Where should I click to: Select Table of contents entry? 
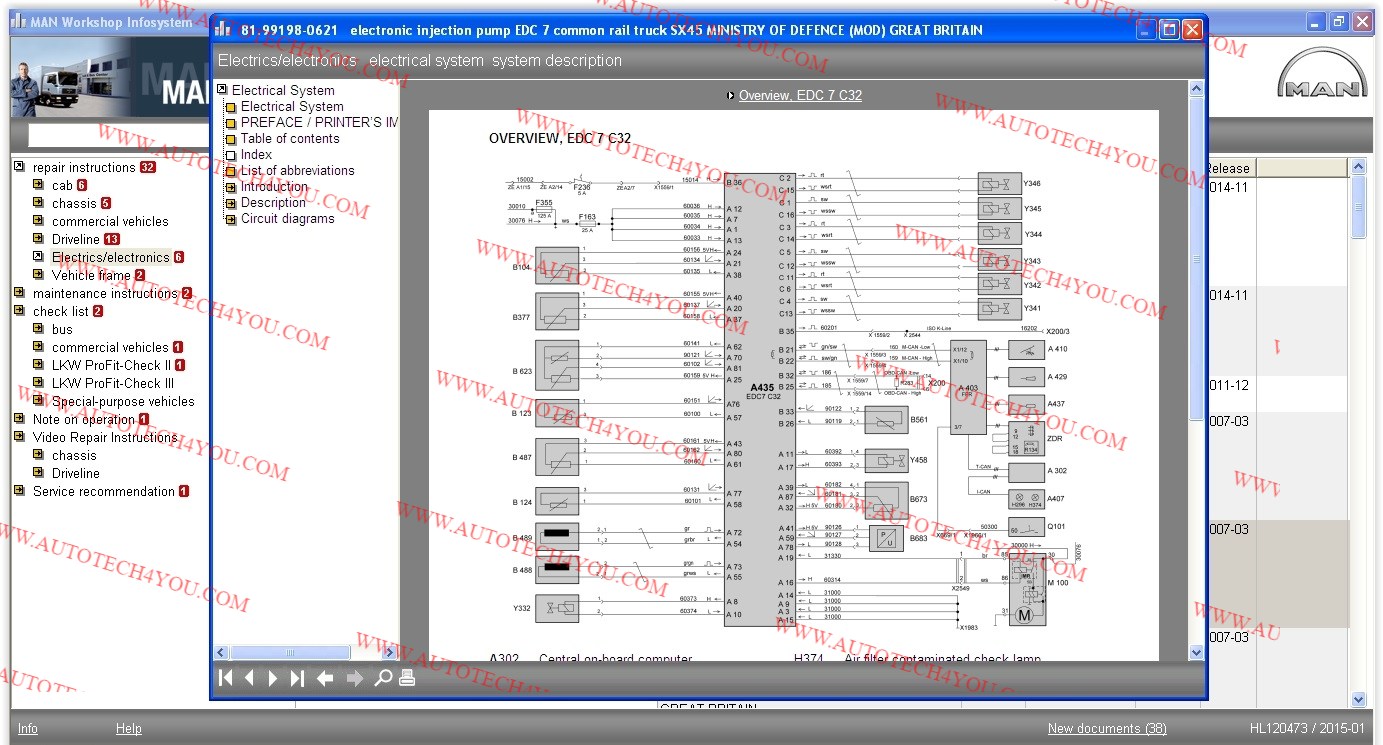(x=290, y=139)
